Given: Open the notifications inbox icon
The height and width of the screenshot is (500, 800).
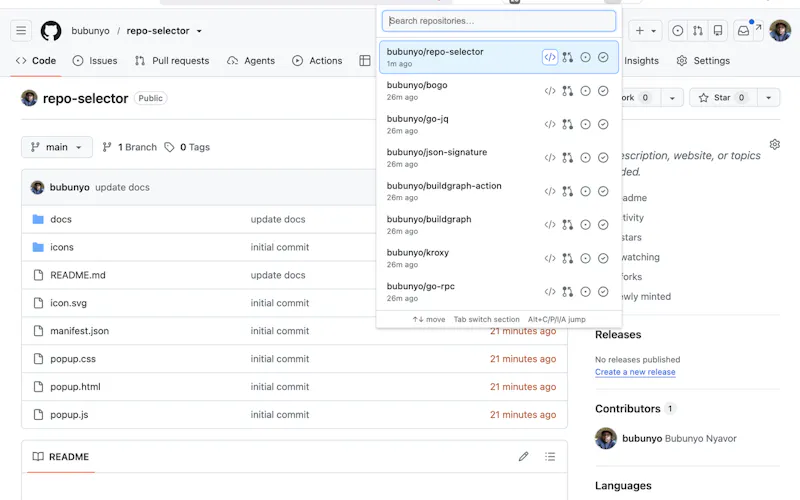Looking at the screenshot, I should 744,31.
